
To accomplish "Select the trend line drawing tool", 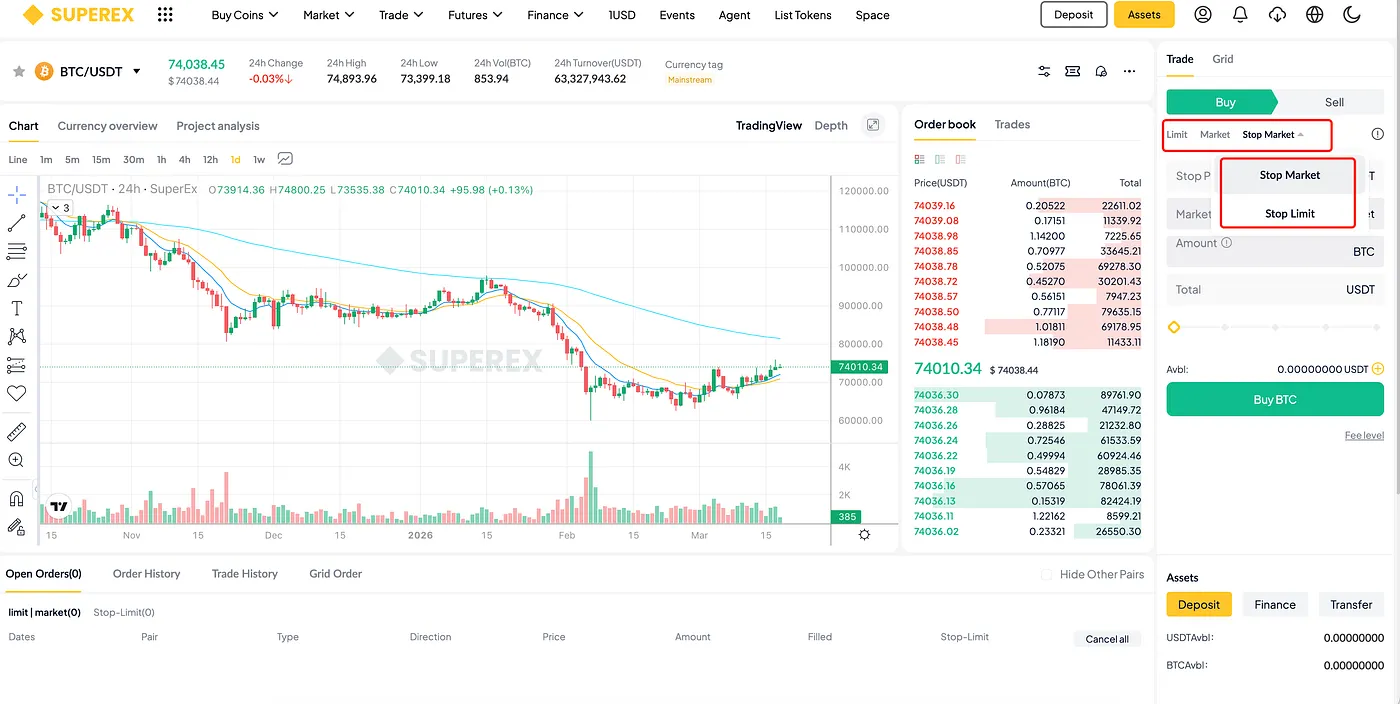I will pyautogui.click(x=16, y=223).
